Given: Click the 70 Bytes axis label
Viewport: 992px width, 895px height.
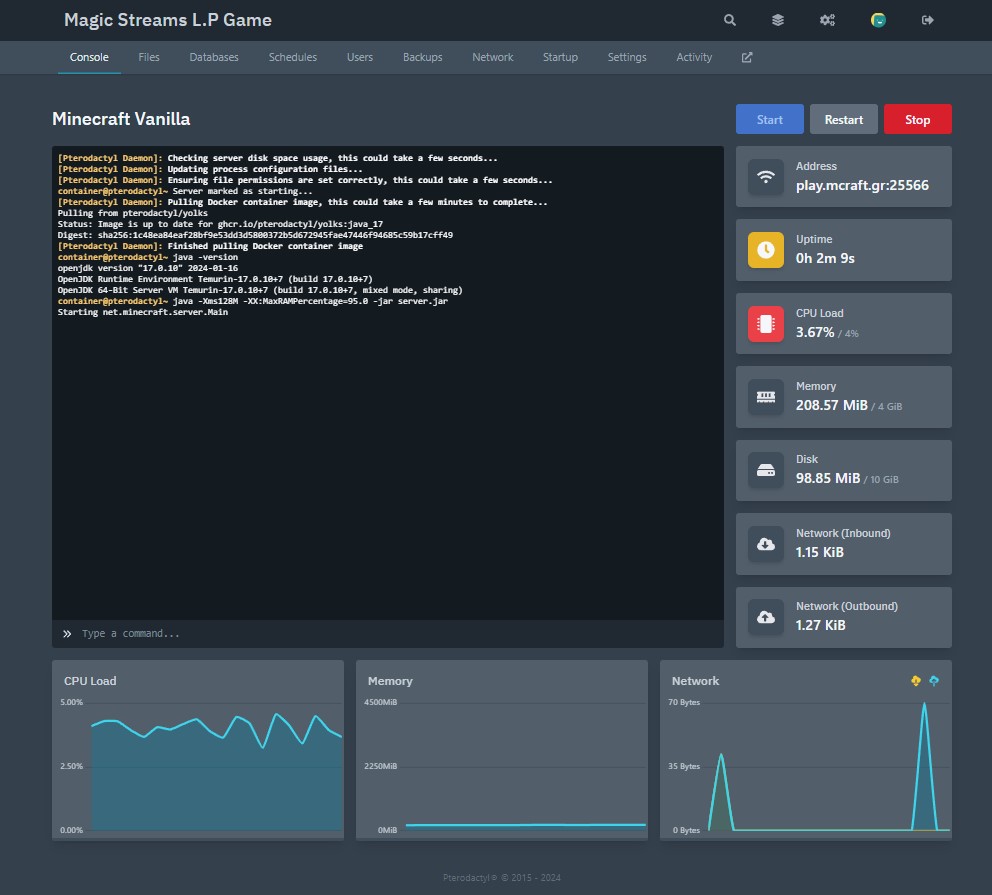Looking at the screenshot, I should point(684,702).
